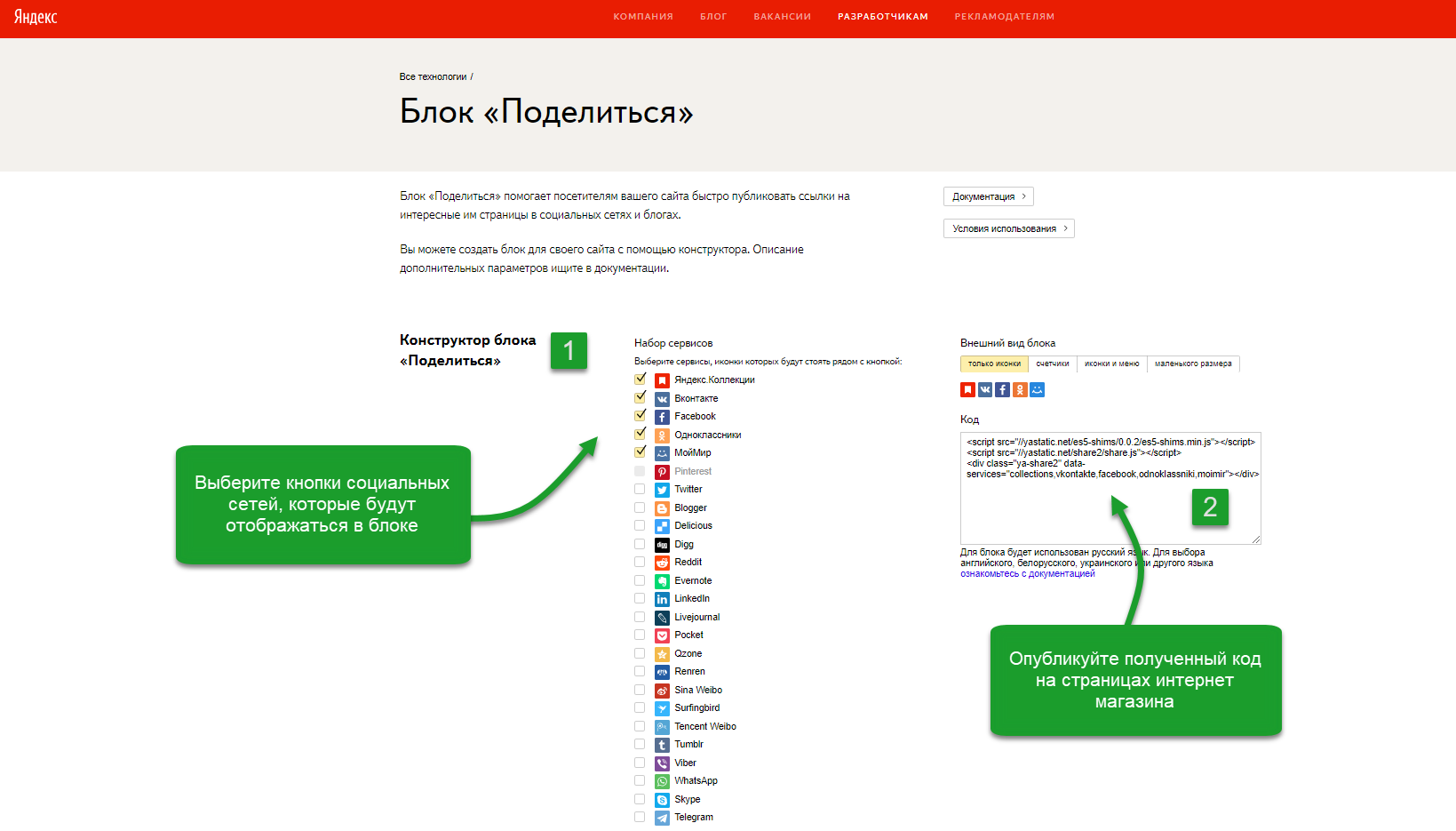
Task: Click the Reddit icon in the services list
Action: 662,563
